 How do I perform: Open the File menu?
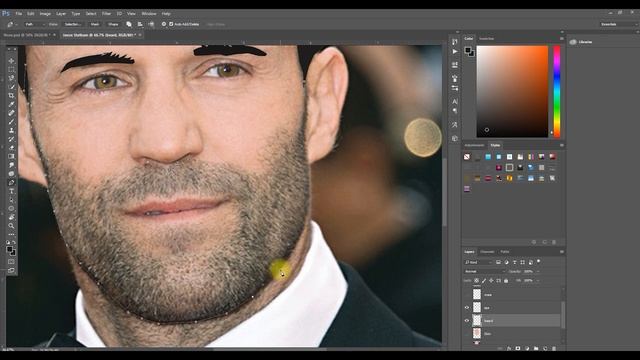pyautogui.click(x=19, y=13)
